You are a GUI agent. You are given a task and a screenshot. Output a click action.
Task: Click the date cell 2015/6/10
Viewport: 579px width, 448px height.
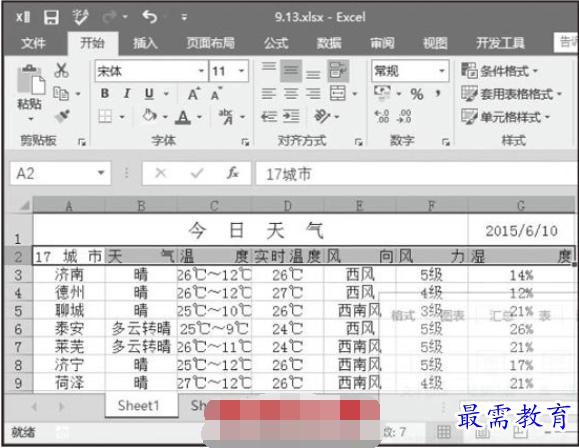521,230
